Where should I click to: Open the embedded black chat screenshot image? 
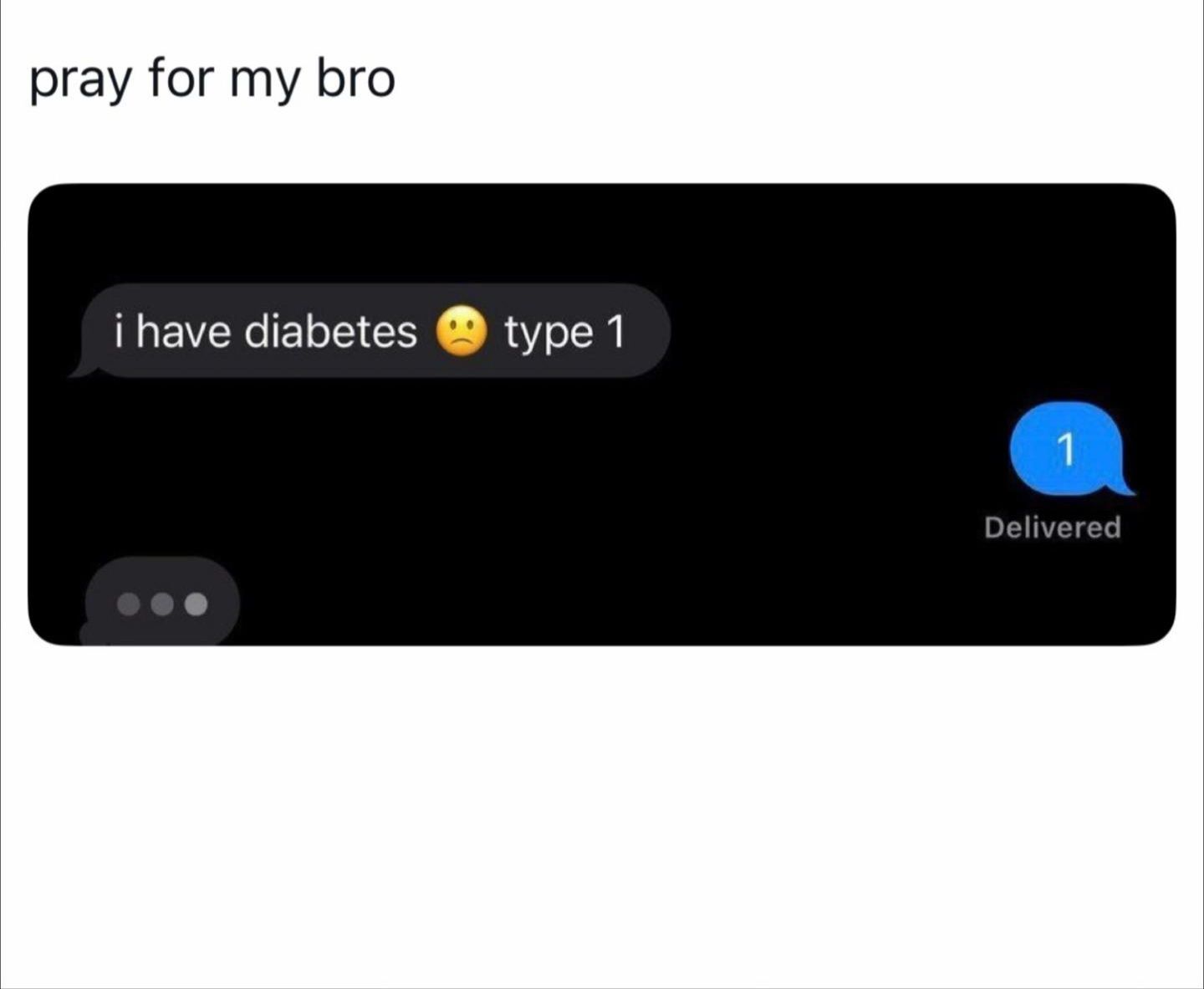coord(602,415)
